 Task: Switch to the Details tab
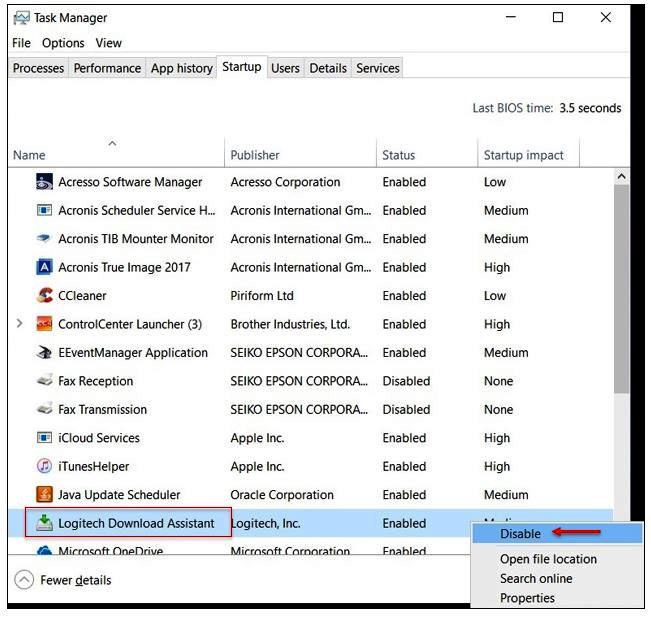(x=328, y=68)
